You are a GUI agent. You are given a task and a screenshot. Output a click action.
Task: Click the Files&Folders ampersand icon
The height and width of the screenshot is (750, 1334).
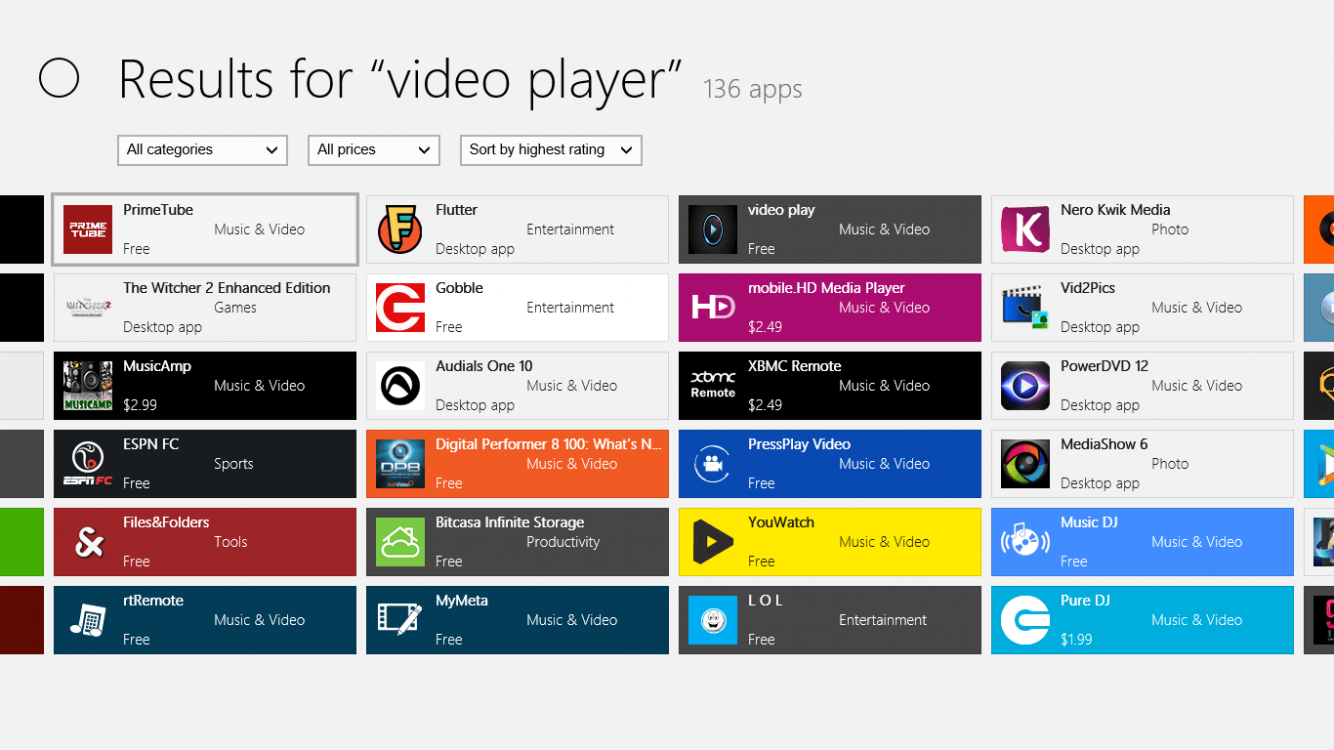click(x=88, y=542)
